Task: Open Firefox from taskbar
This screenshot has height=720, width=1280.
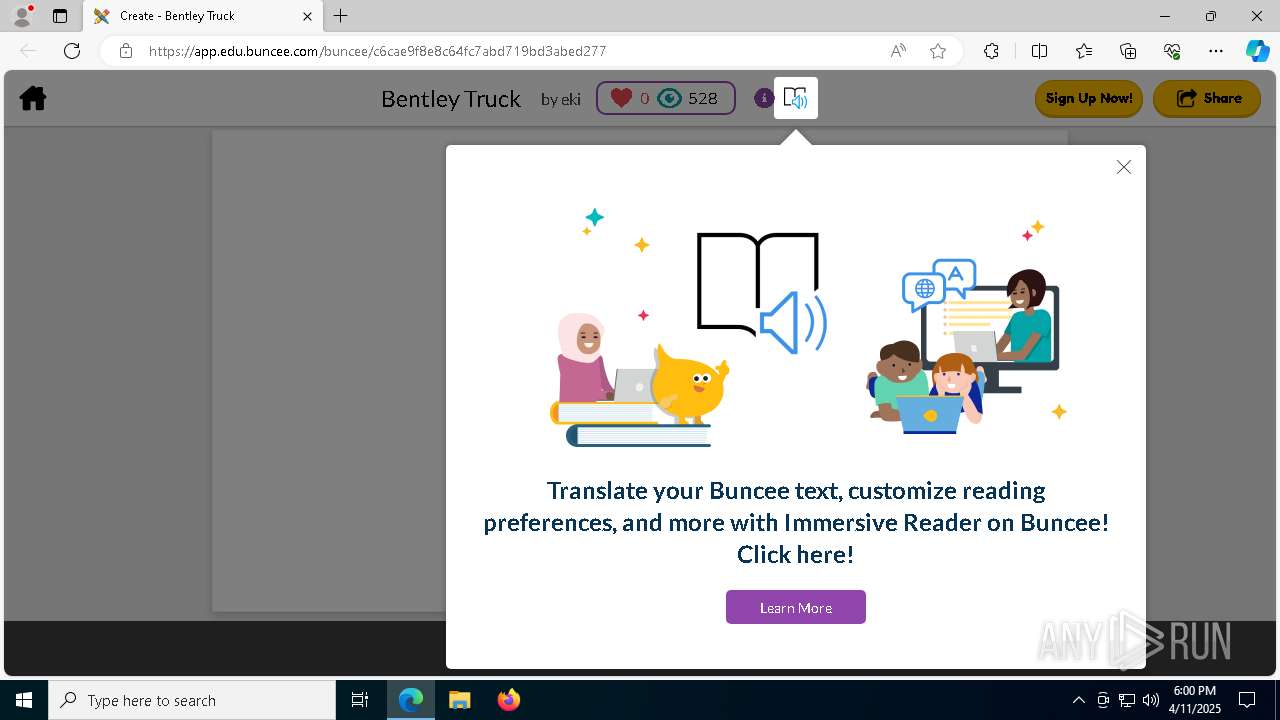Action: click(508, 700)
